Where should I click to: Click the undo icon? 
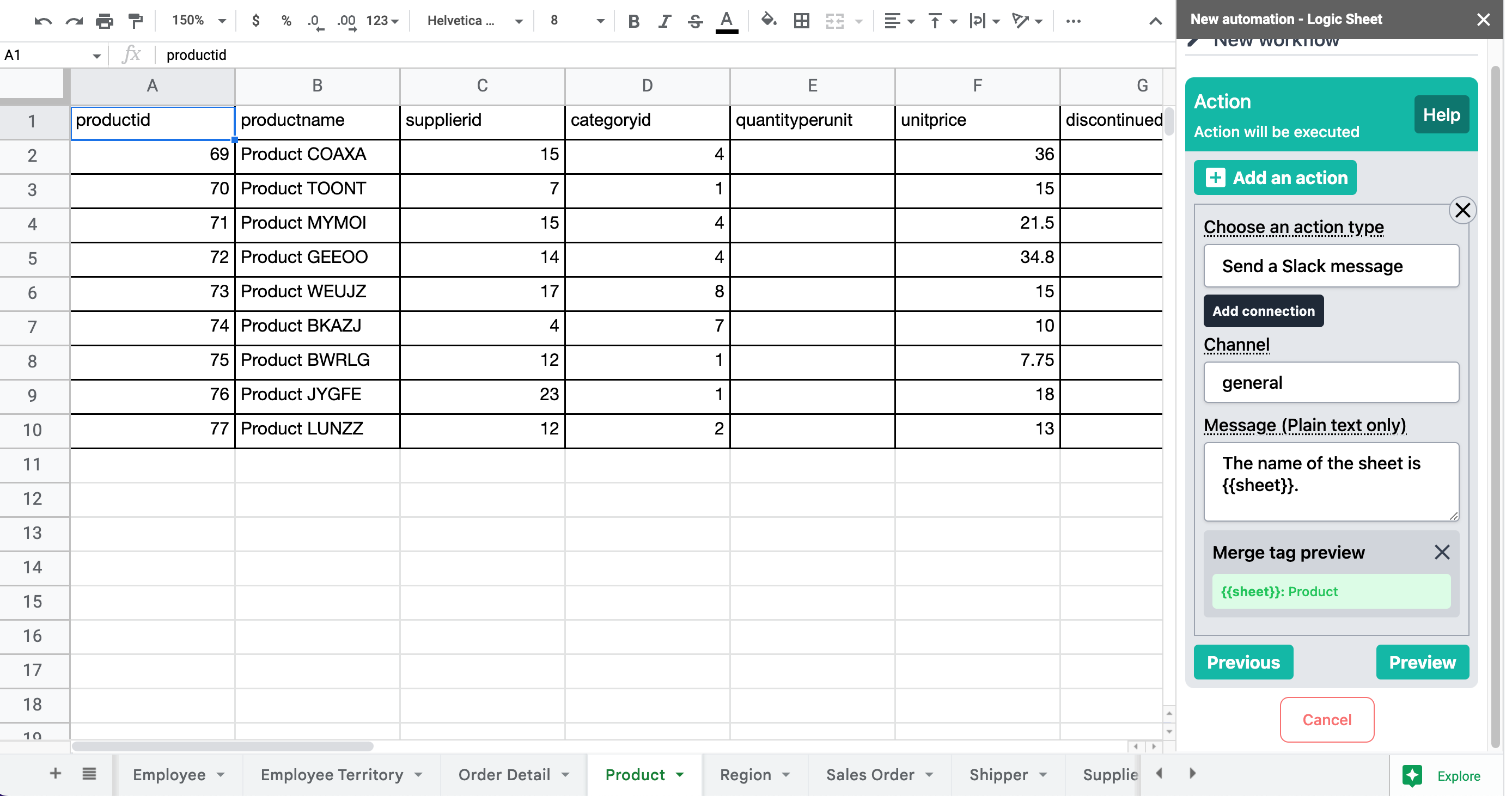pos(42,21)
